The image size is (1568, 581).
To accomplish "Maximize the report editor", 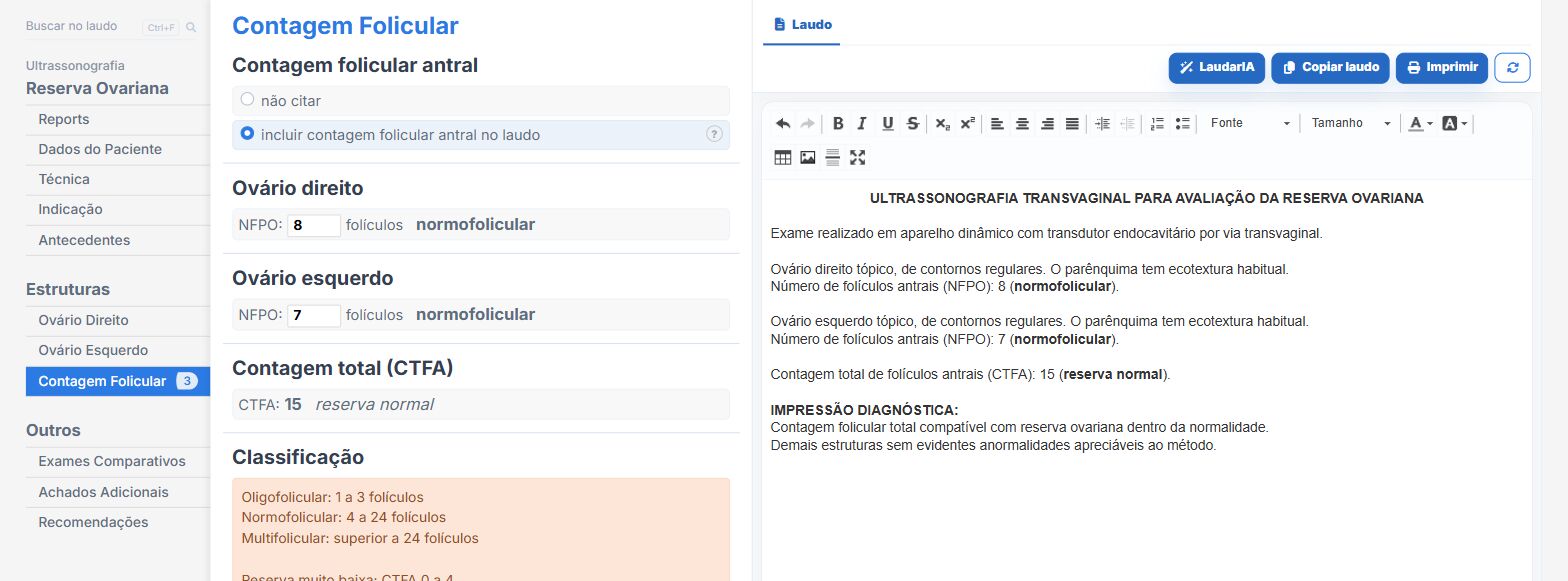I will pos(857,157).
